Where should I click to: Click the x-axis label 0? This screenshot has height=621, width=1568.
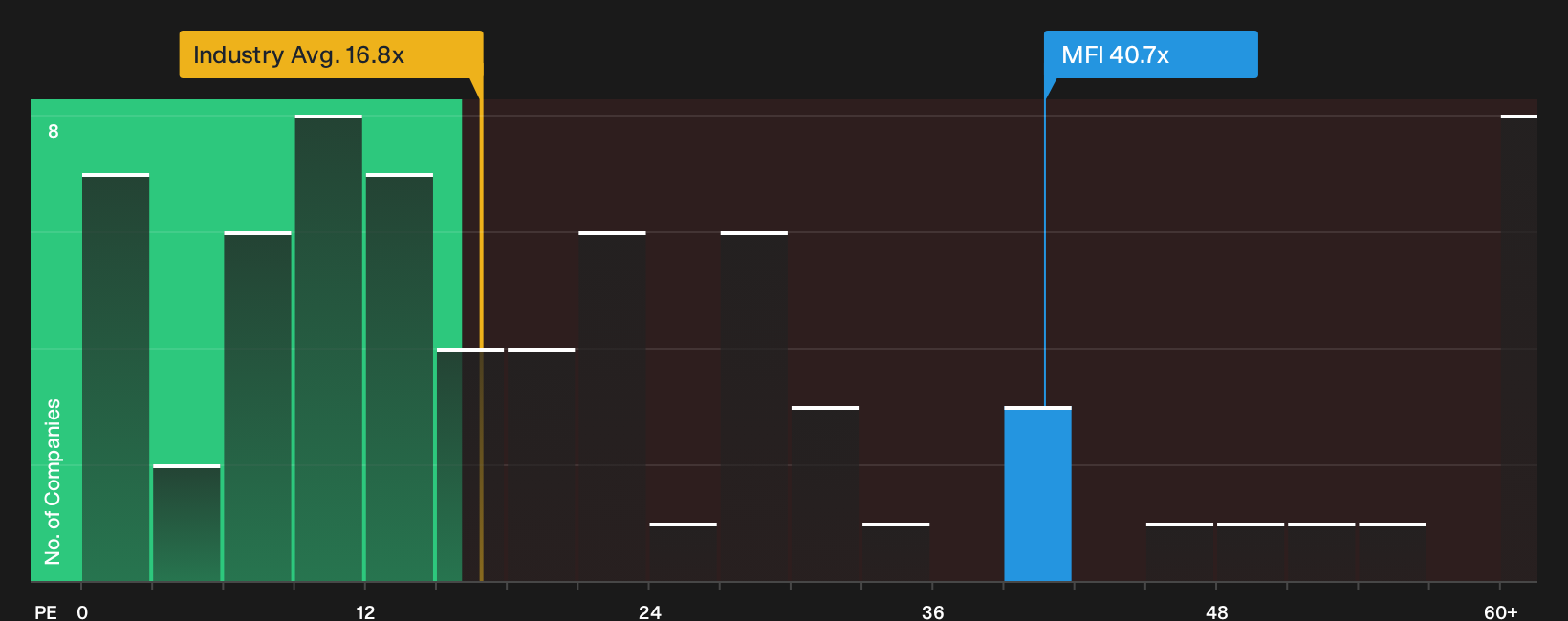click(82, 612)
